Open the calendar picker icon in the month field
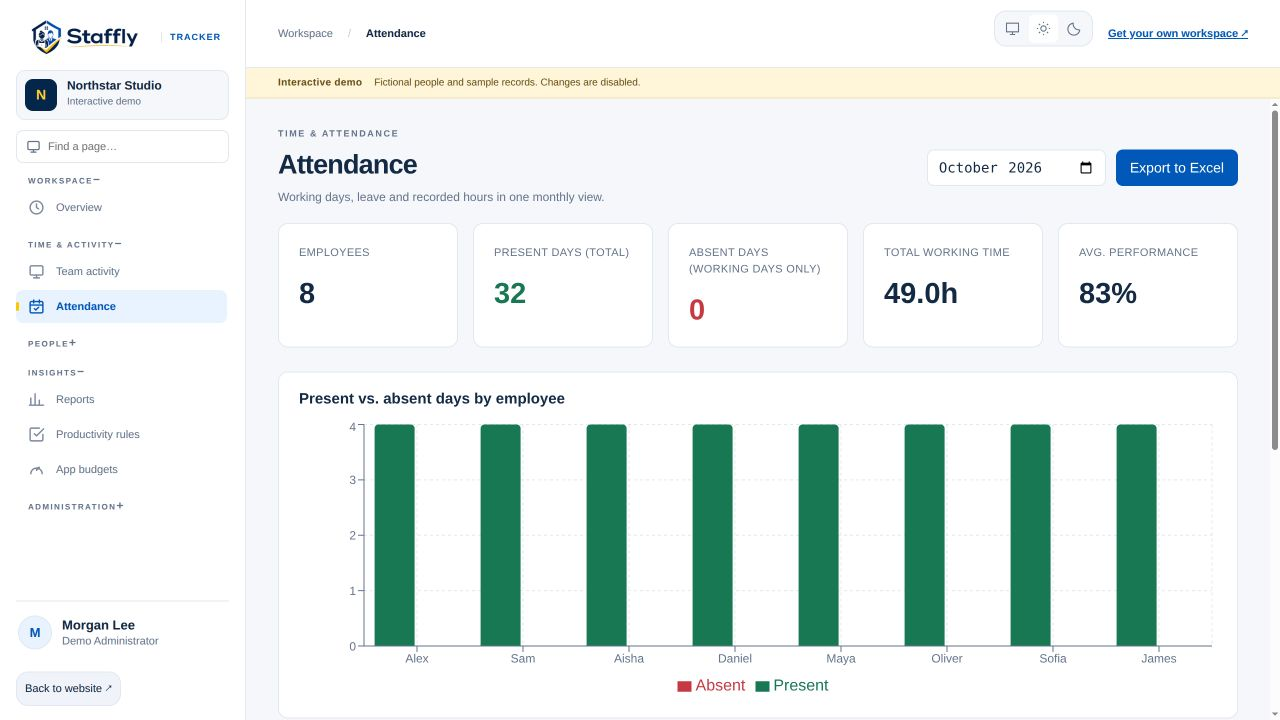Viewport: 1280px width, 720px height. (x=1086, y=168)
